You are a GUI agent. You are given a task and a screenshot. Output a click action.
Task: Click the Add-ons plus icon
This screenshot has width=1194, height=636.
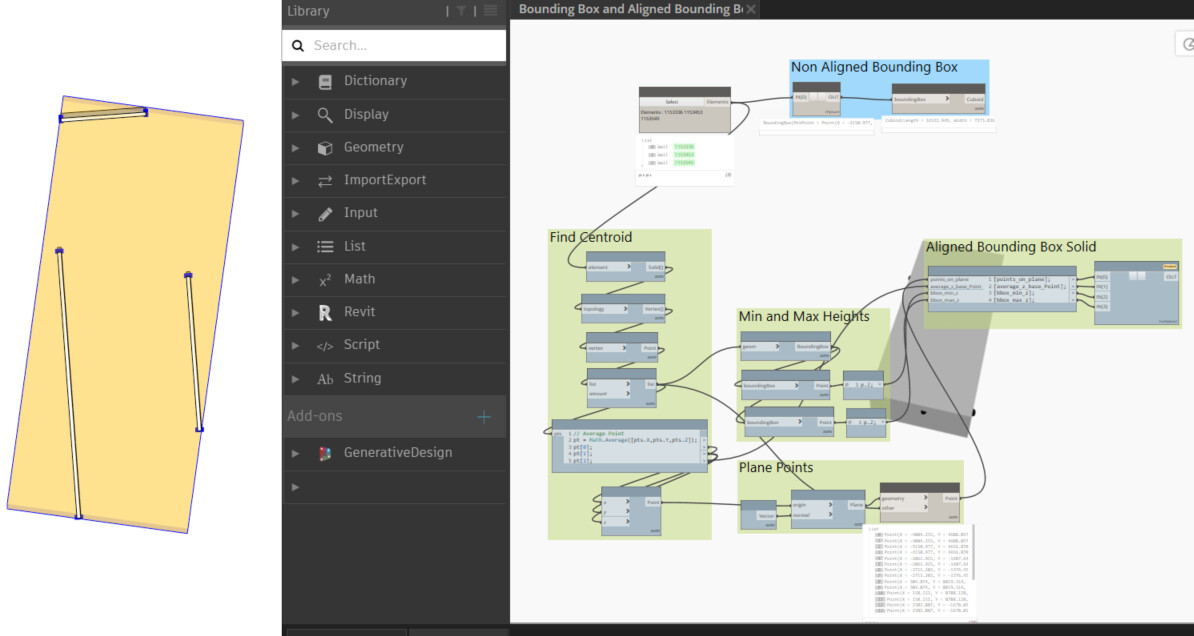483,416
